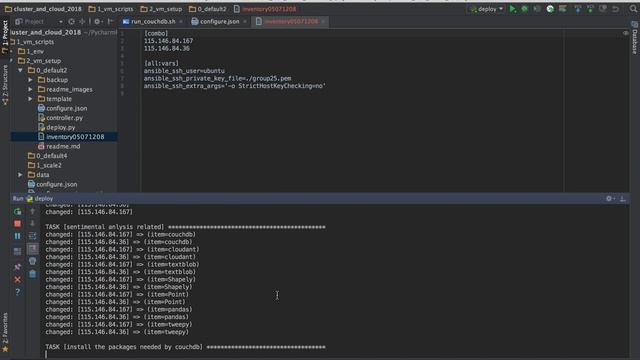Screen dimensions: 640x360
Task: Collapse the 2_vm_setup folder arrow
Action: (12, 61)
